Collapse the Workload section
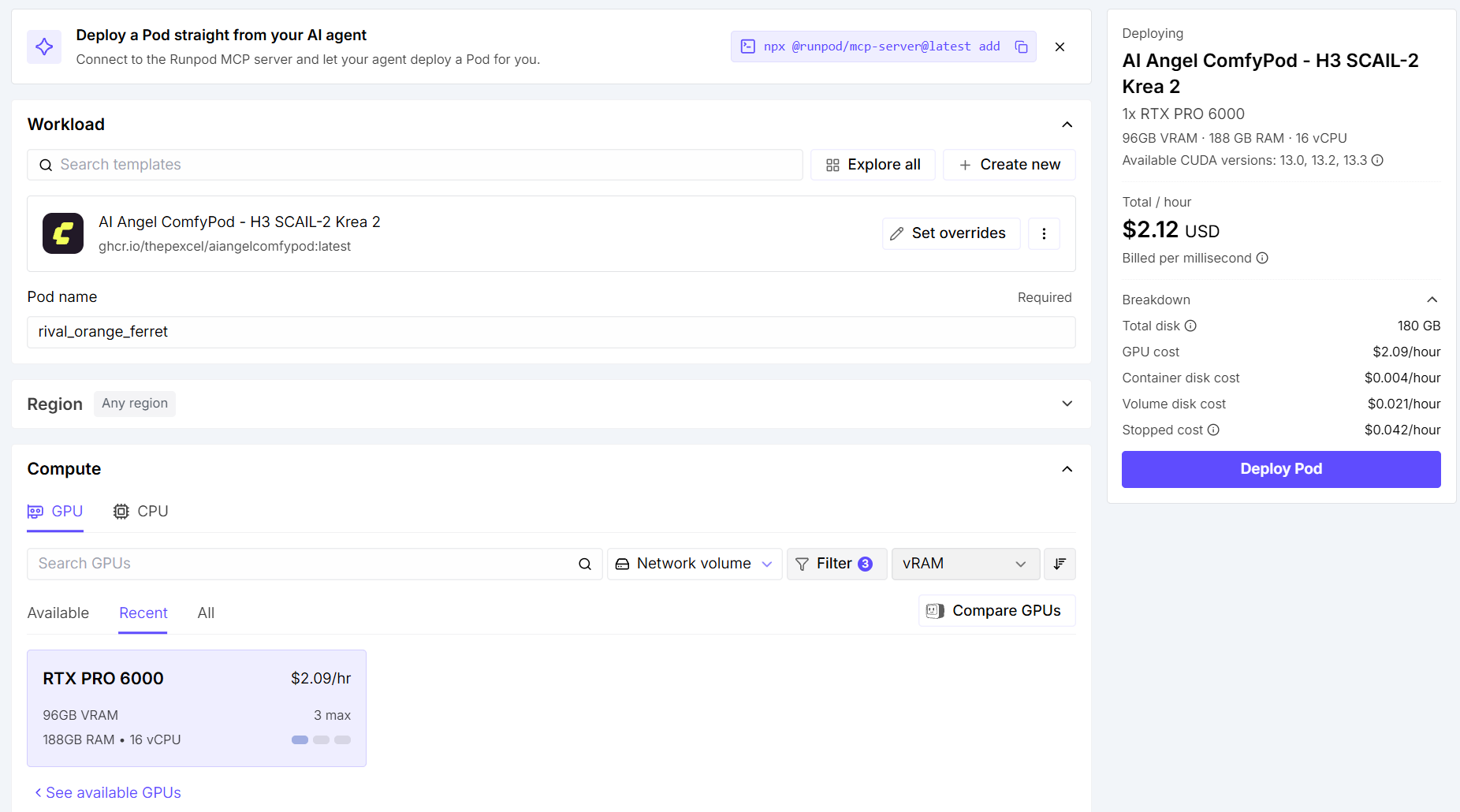The image size is (1460, 812). click(1067, 125)
